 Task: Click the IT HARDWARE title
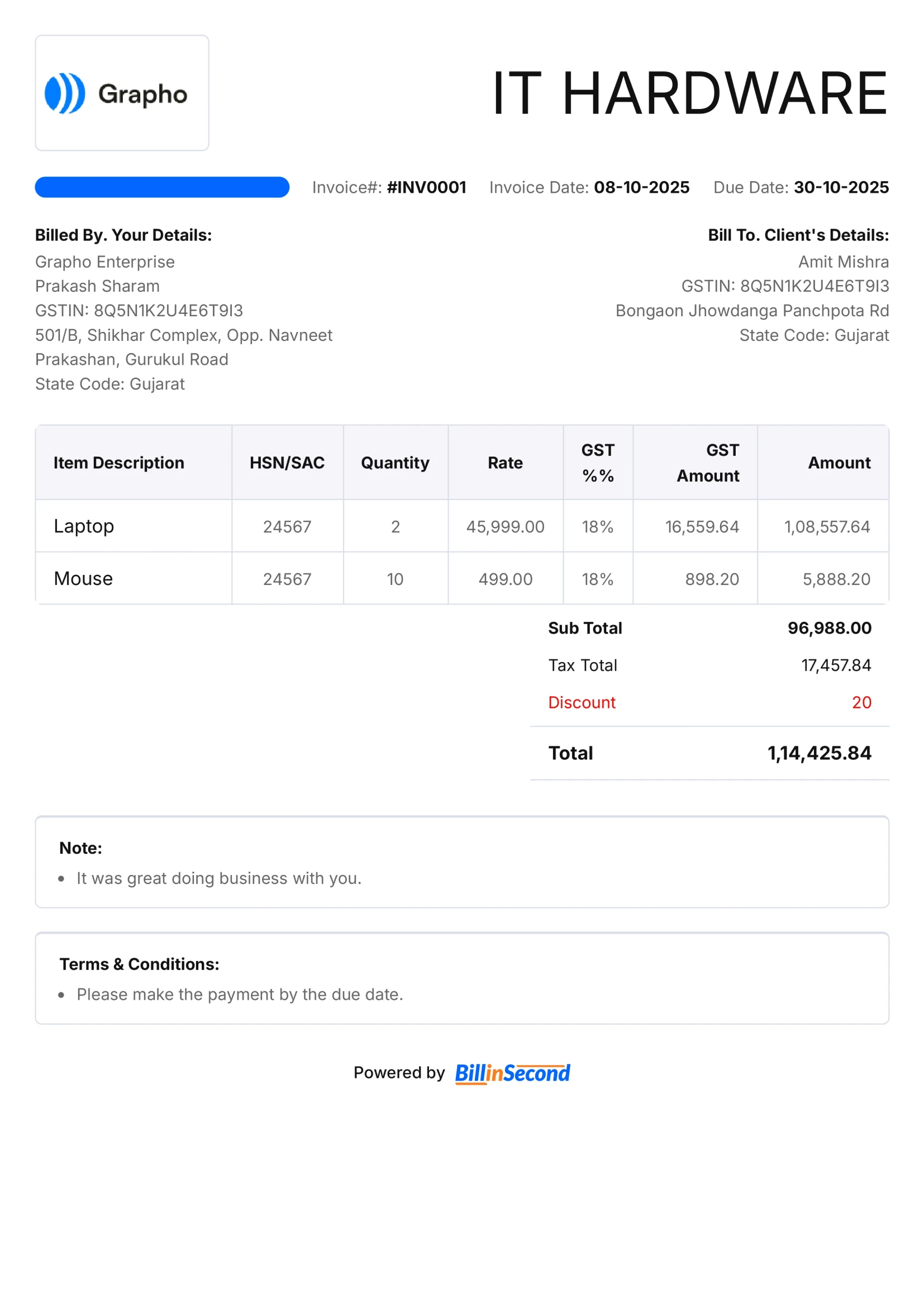coord(689,93)
